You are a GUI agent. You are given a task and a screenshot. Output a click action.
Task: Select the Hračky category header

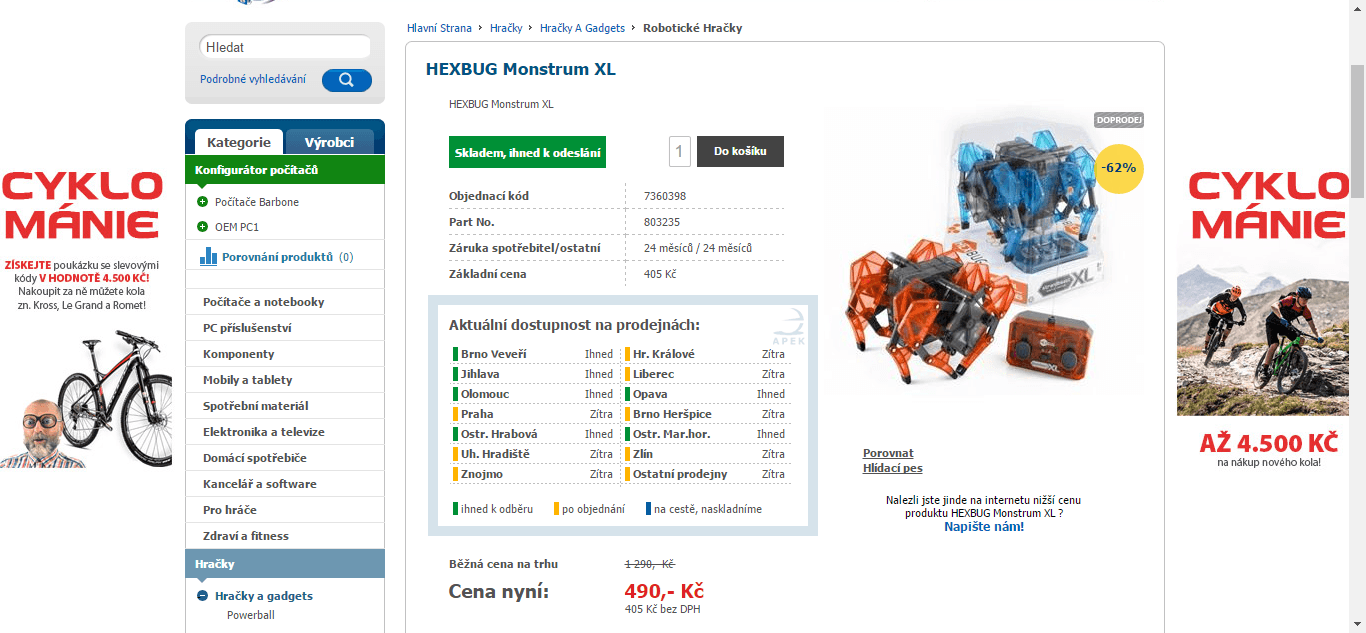[285, 564]
